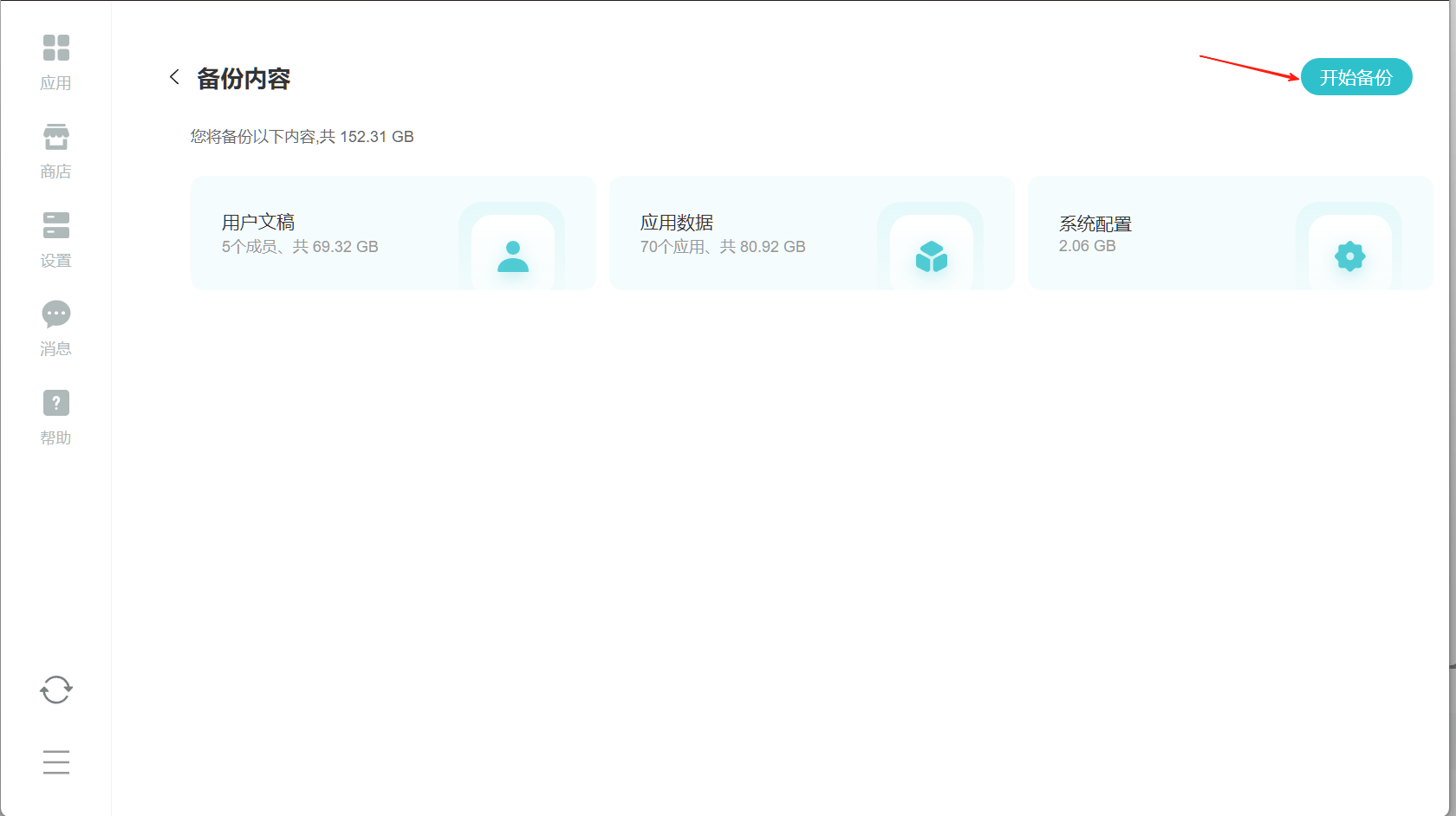1456x816 pixels.
Task: Click the cube icon on the 应用数据 card
Action: click(932, 256)
